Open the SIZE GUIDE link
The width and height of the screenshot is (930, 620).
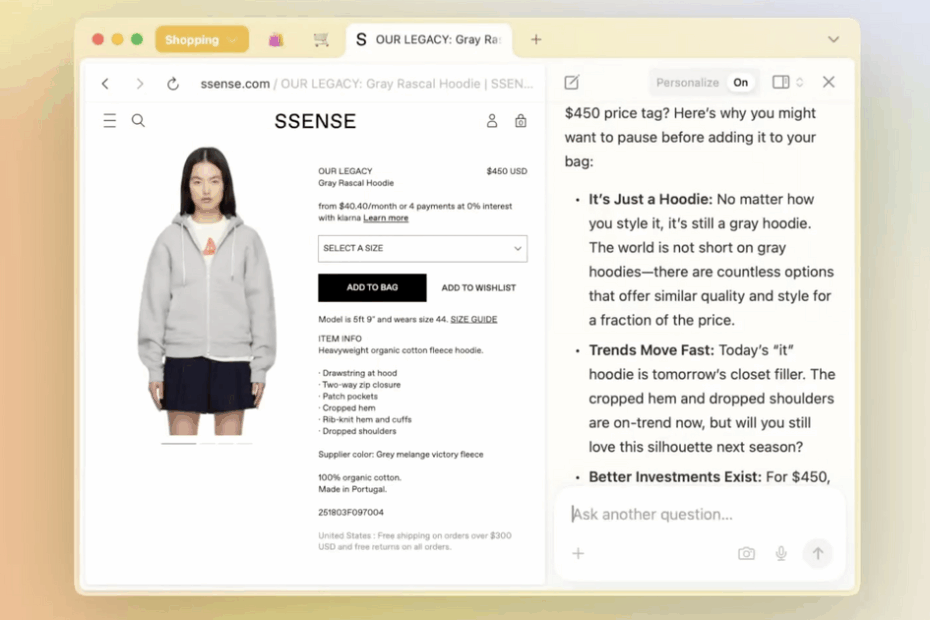pyautogui.click(x=473, y=319)
